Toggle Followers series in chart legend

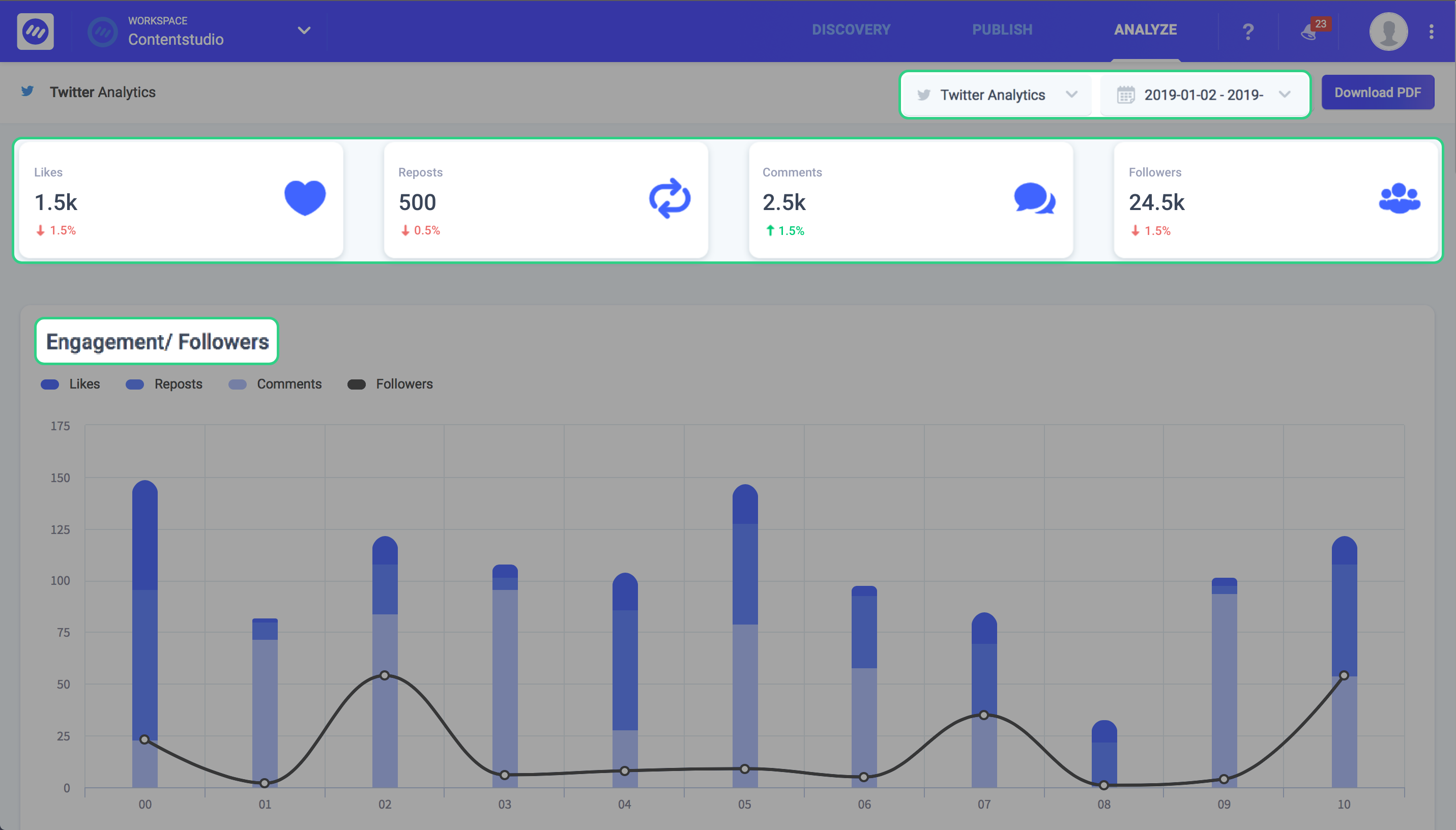point(390,384)
